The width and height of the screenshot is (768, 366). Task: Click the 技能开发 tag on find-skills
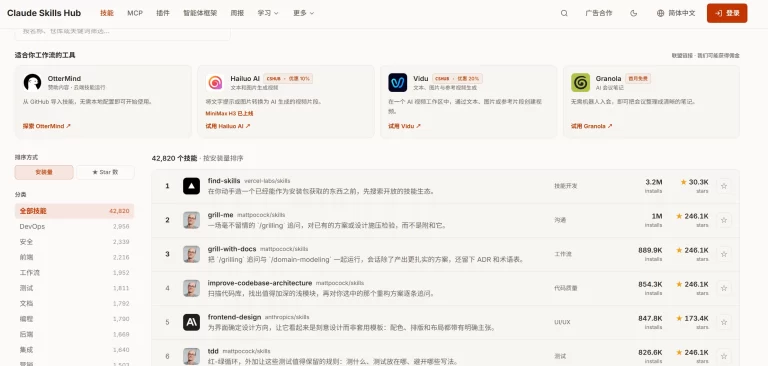[x=566, y=186]
